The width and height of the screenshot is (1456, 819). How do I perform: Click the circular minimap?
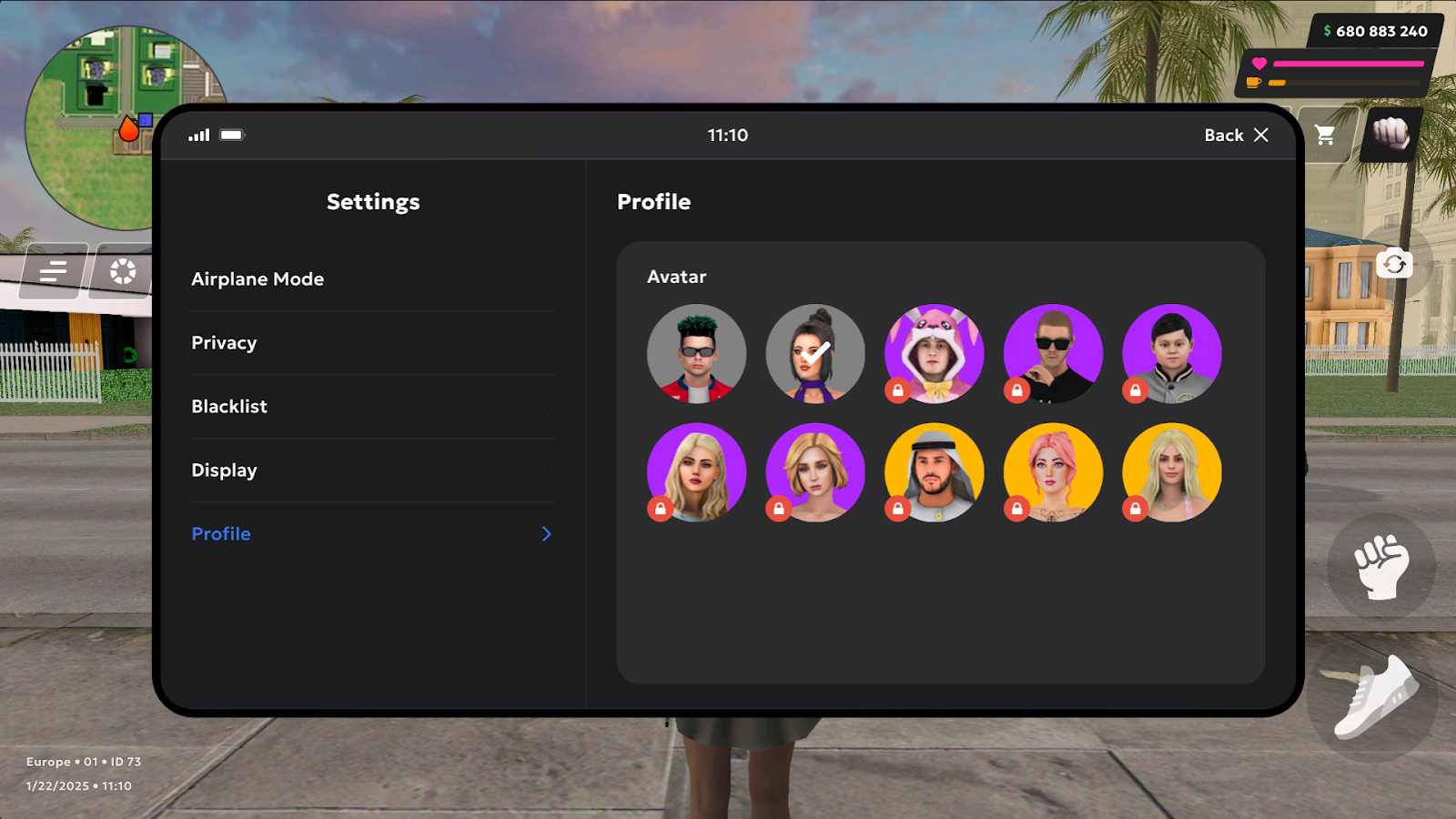coord(125,127)
